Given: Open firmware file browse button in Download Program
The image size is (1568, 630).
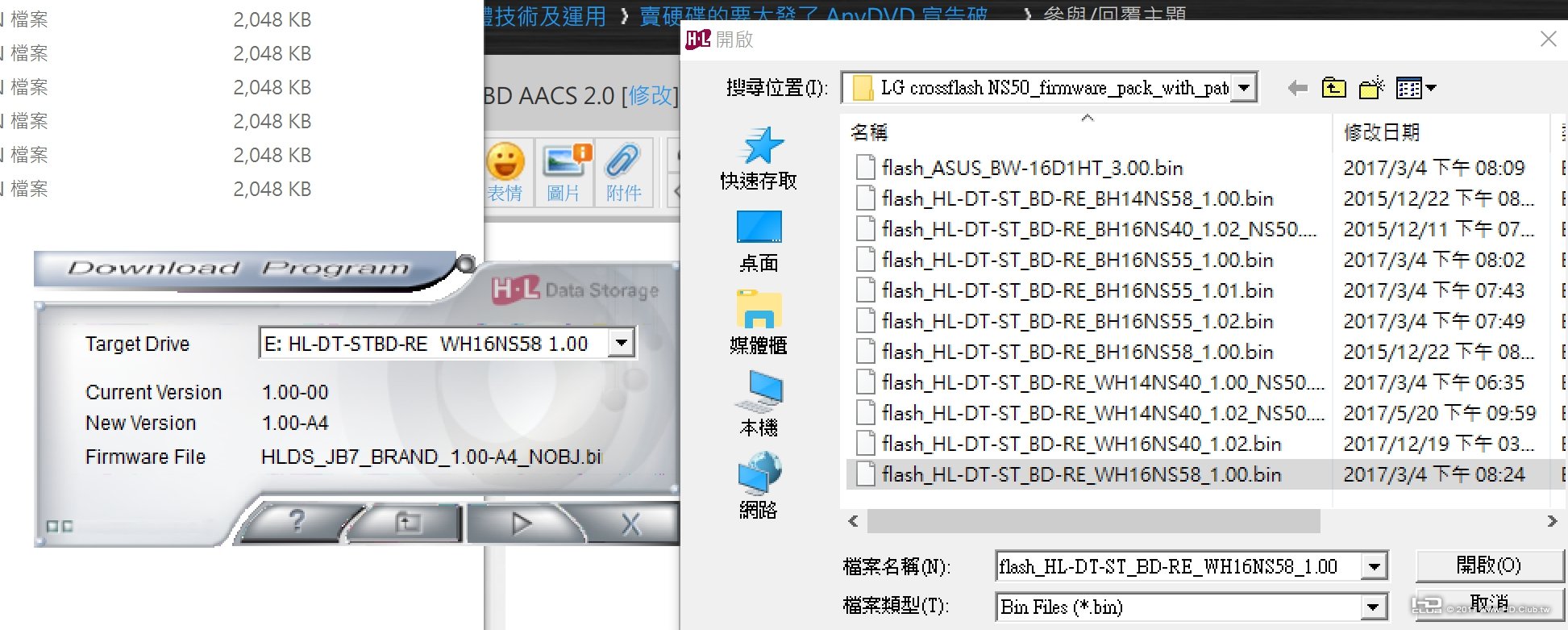Looking at the screenshot, I should (x=408, y=523).
